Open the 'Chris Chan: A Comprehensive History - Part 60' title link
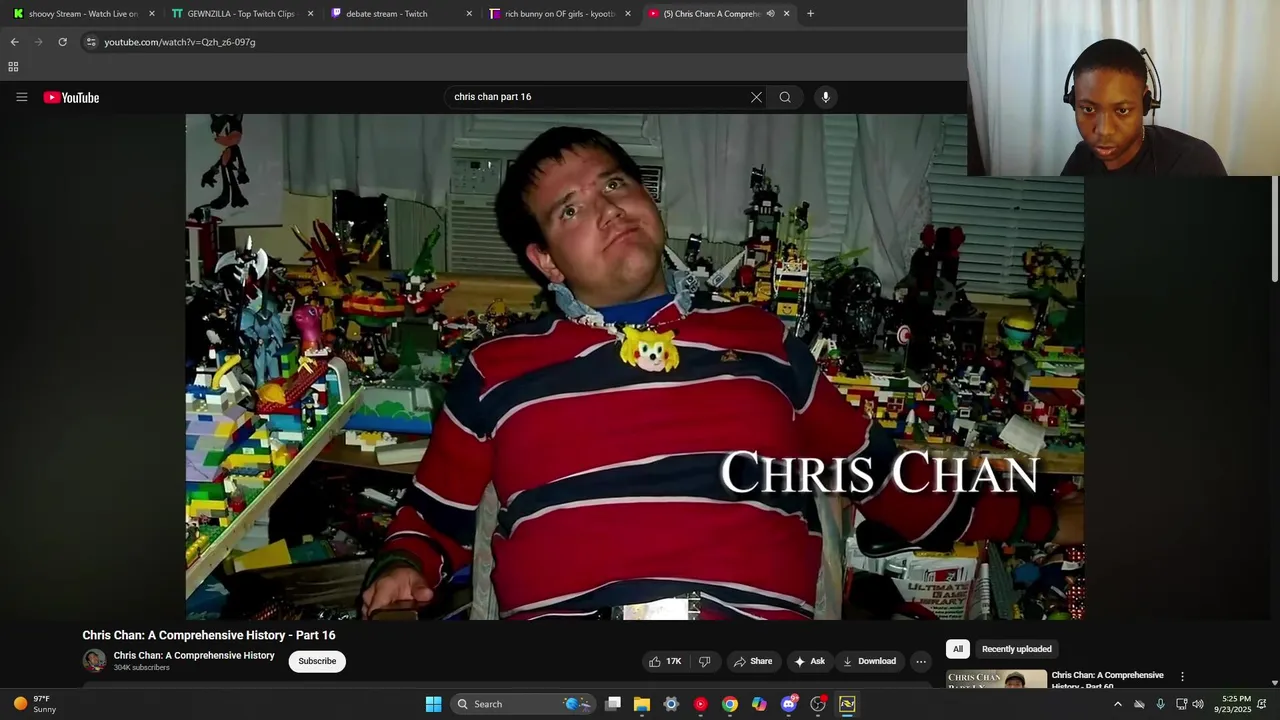 click(x=1107, y=680)
